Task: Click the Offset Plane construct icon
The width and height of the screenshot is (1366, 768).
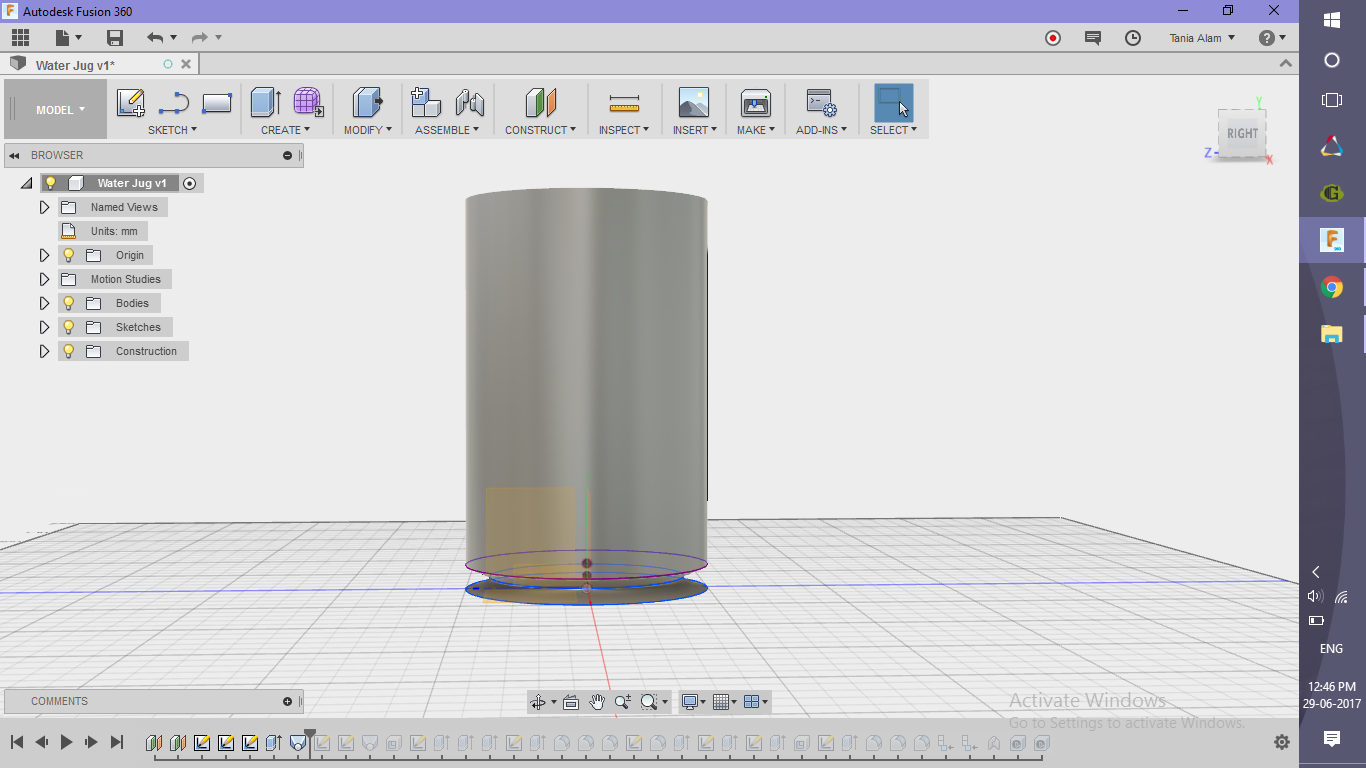Action: [540, 102]
